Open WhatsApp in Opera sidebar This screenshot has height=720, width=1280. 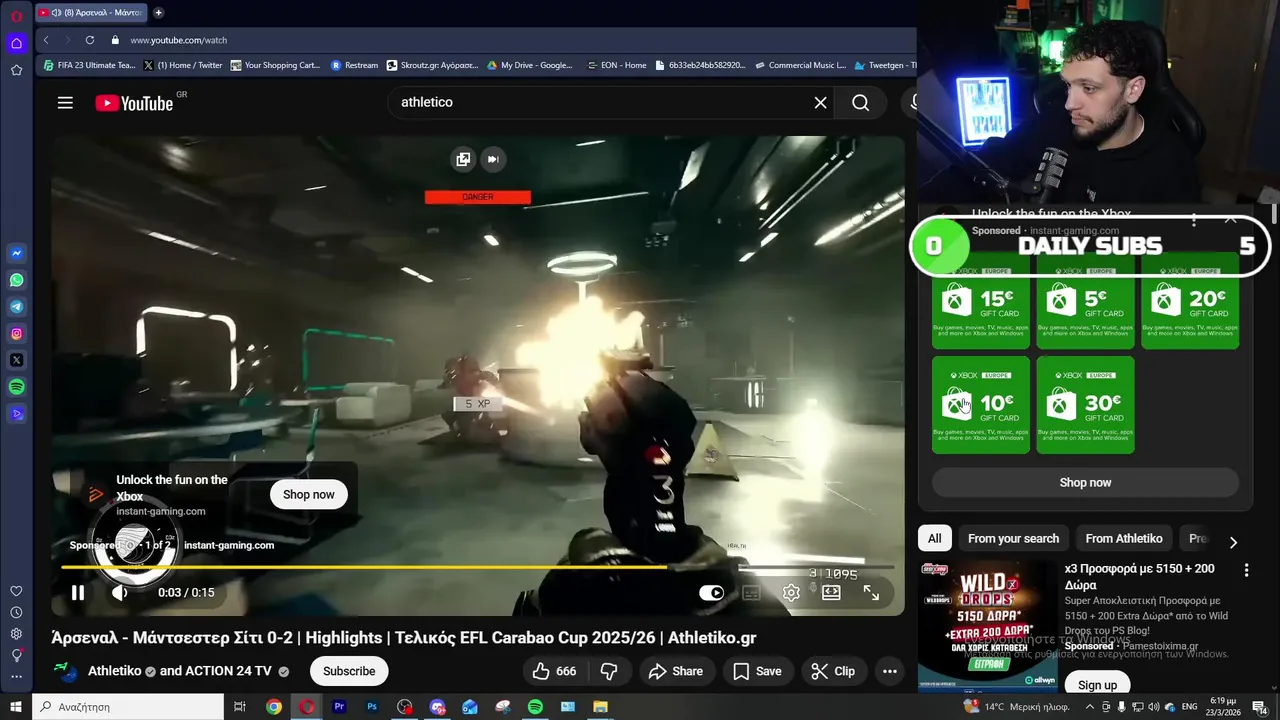[16, 280]
